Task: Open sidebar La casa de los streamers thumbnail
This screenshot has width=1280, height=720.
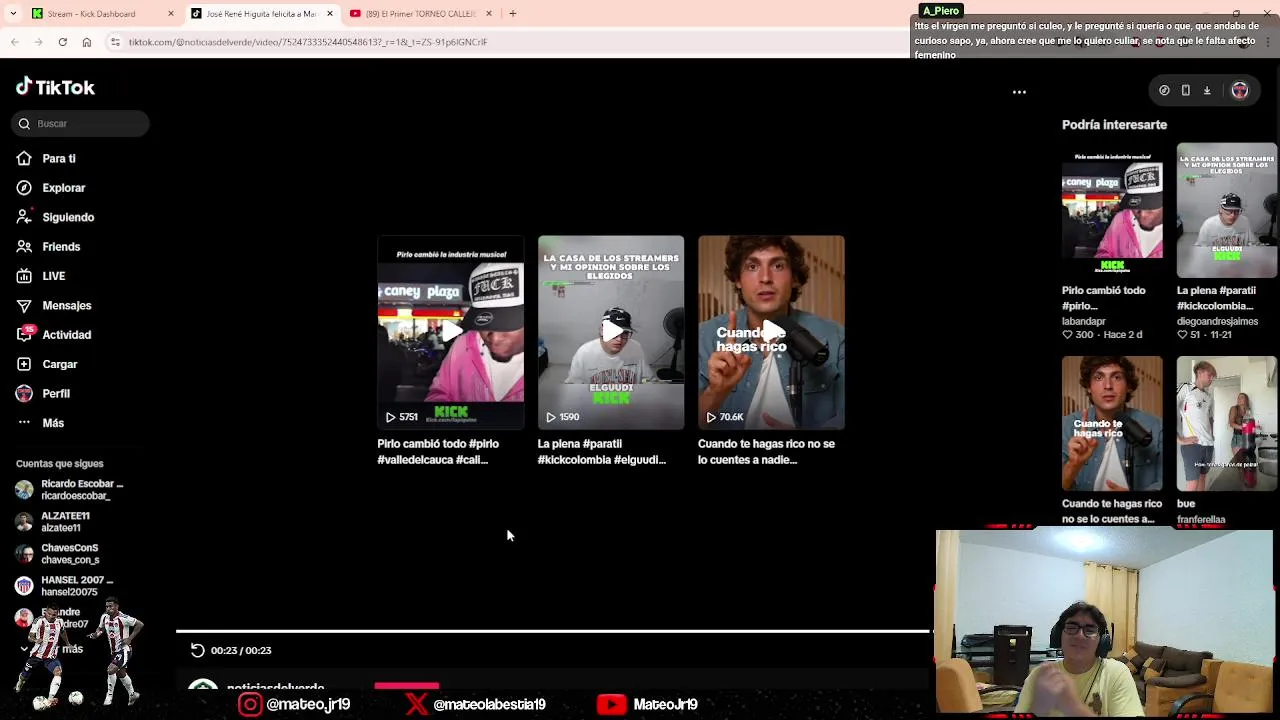Action: coord(1227,210)
